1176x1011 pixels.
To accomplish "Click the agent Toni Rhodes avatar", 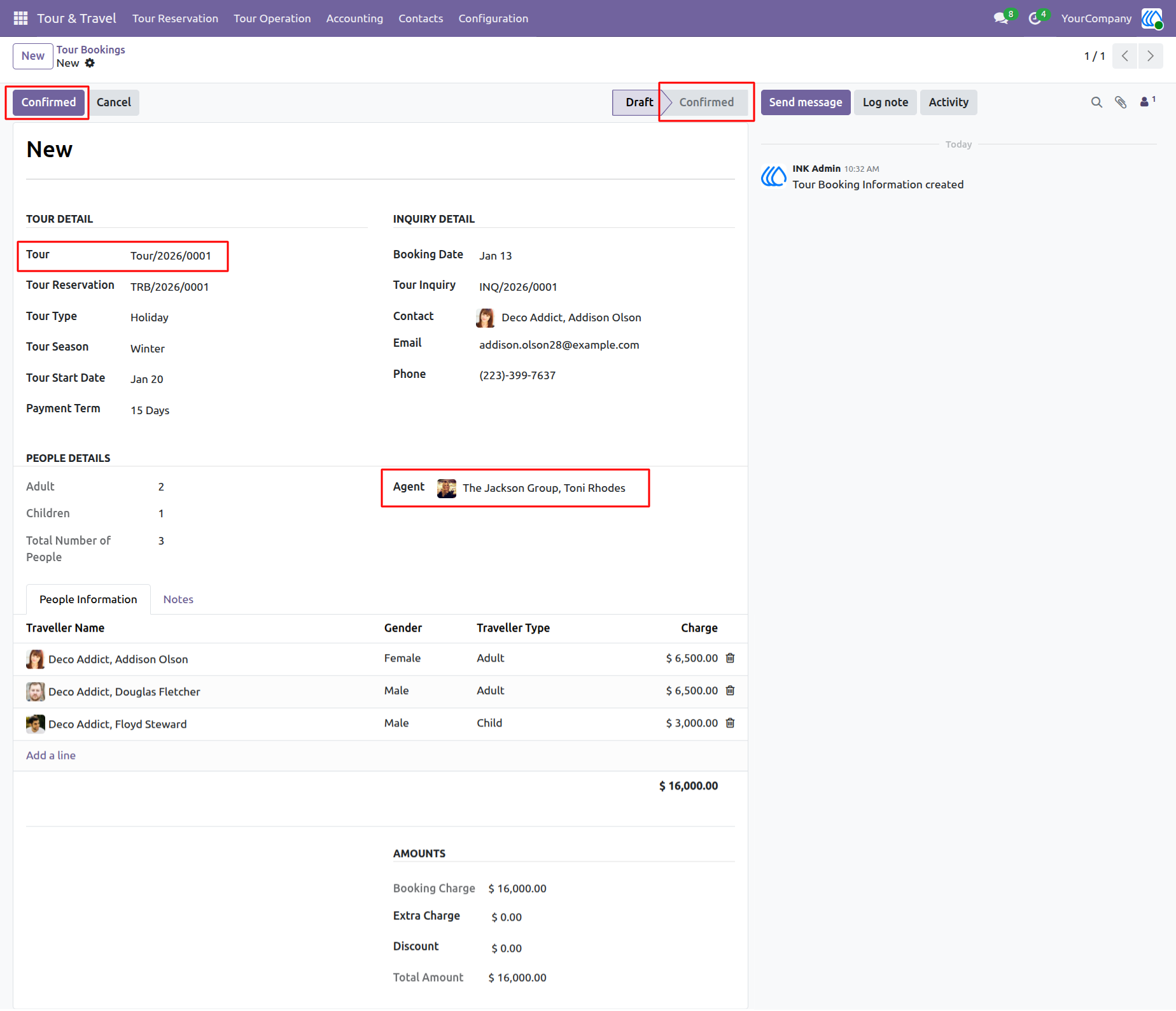I will pyautogui.click(x=447, y=488).
